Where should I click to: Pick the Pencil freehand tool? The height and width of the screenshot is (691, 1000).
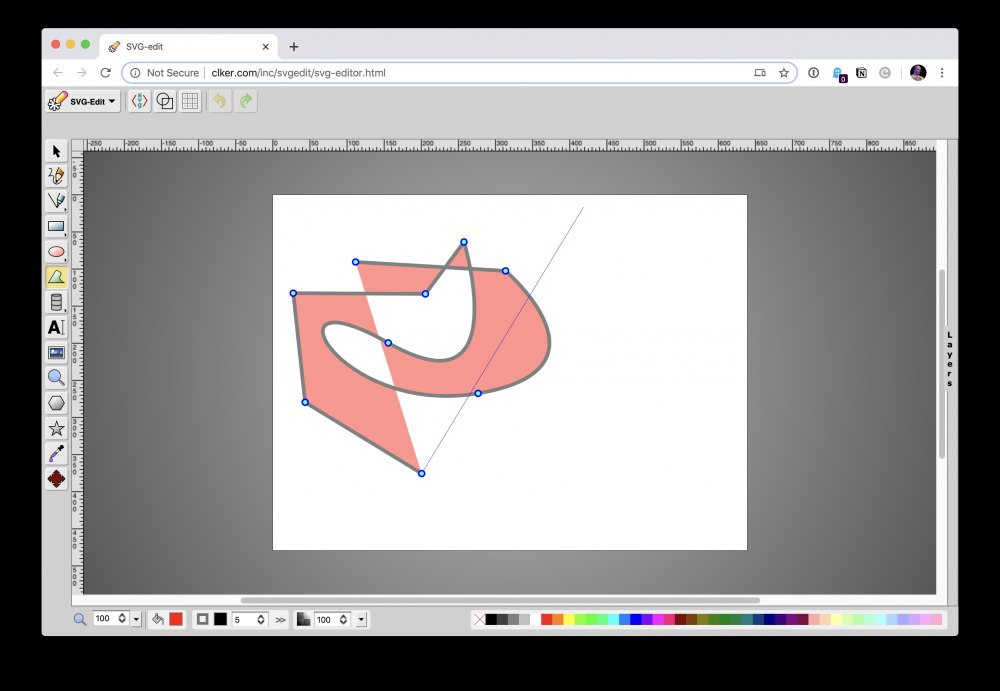(56, 175)
